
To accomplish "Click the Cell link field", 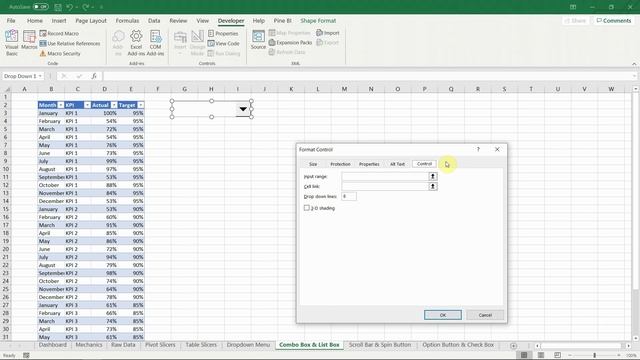I will coord(384,187).
